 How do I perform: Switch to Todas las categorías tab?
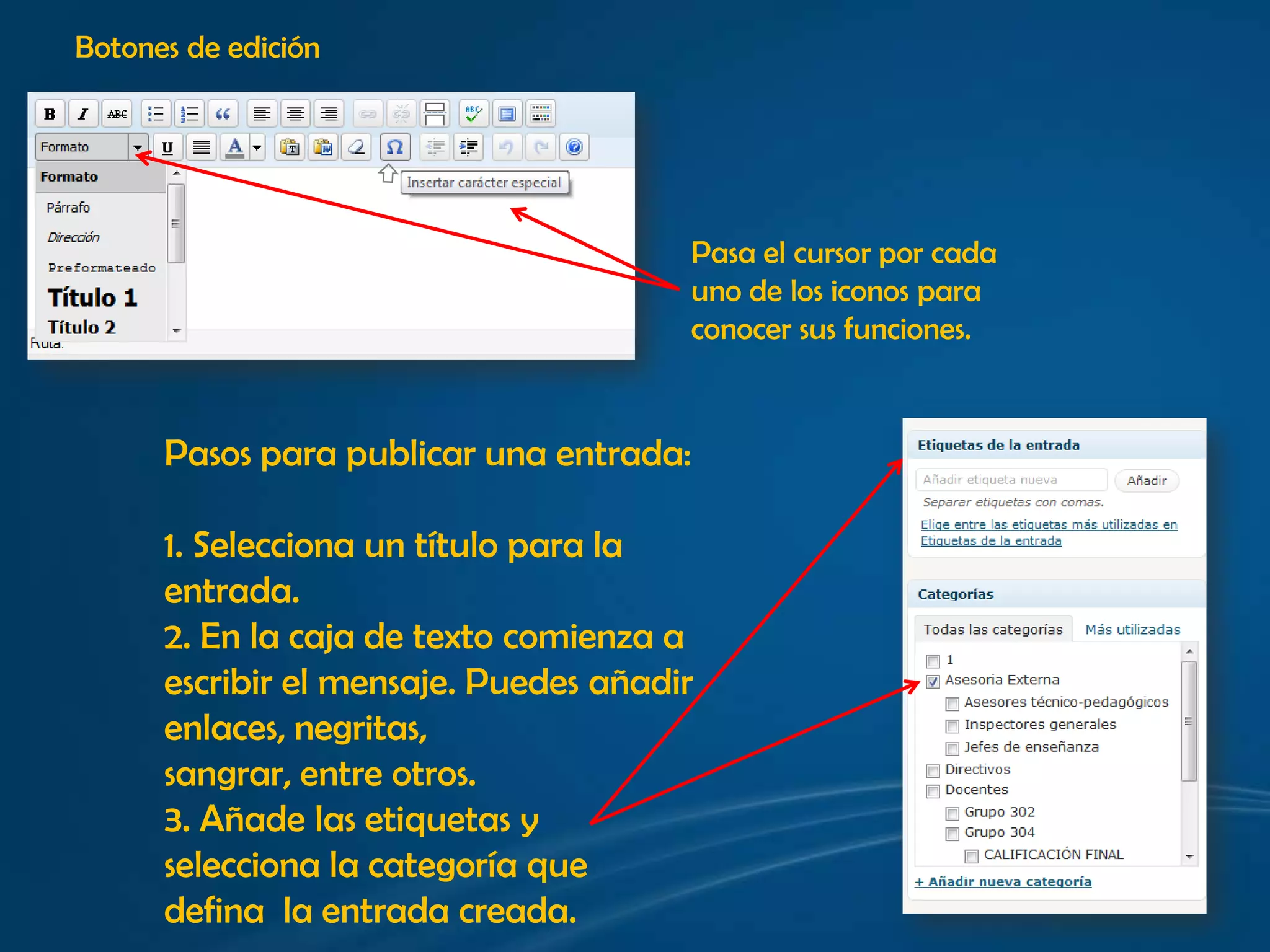coord(993,629)
